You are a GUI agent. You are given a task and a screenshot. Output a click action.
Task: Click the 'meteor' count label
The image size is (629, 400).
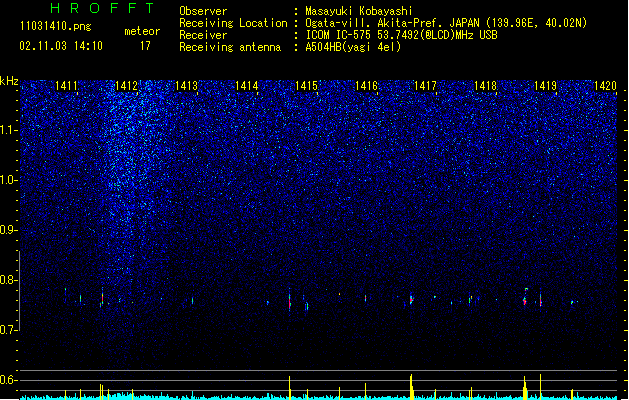click(142, 31)
